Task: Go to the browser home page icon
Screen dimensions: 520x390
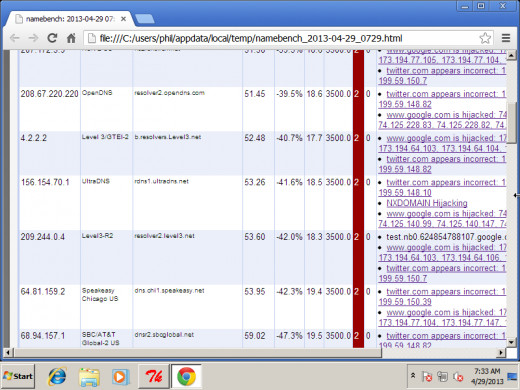Action: pyautogui.click(x=71, y=38)
